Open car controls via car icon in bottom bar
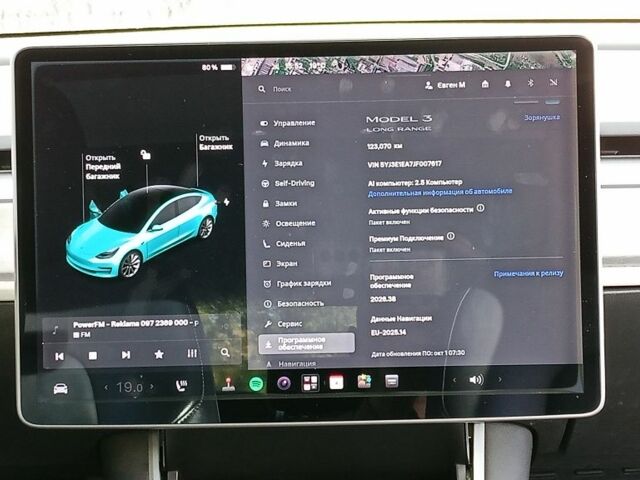Screen dimensions: 640x480 (61, 389)
